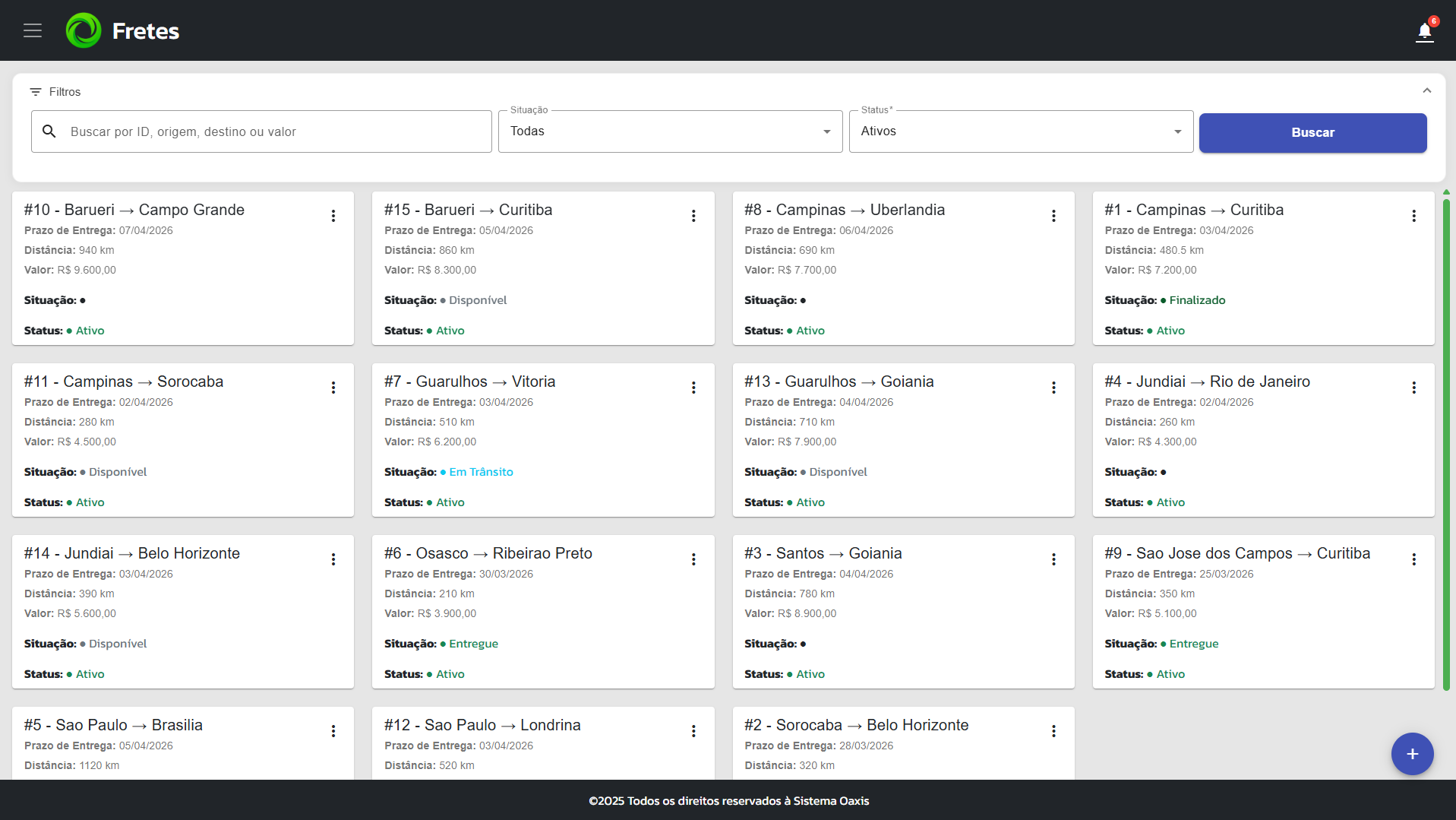This screenshot has height=820, width=1456.
Task: Open more options for freight #6
Action: pyautogui.click(x=693, y=559)
